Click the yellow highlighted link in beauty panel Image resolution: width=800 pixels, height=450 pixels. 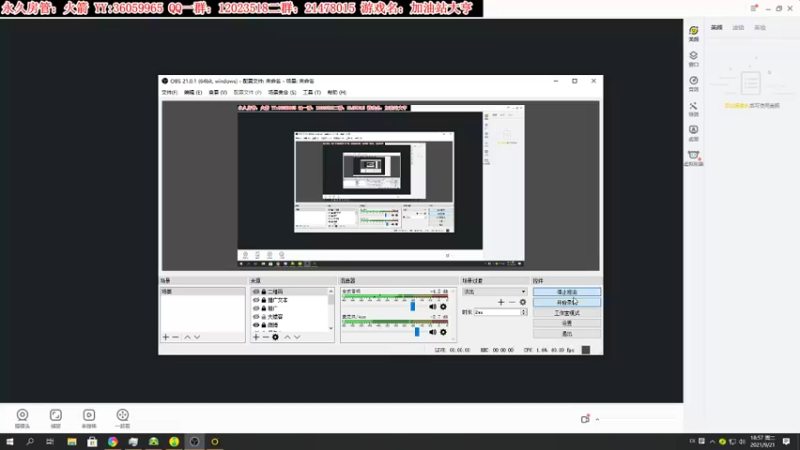[737, 106]
